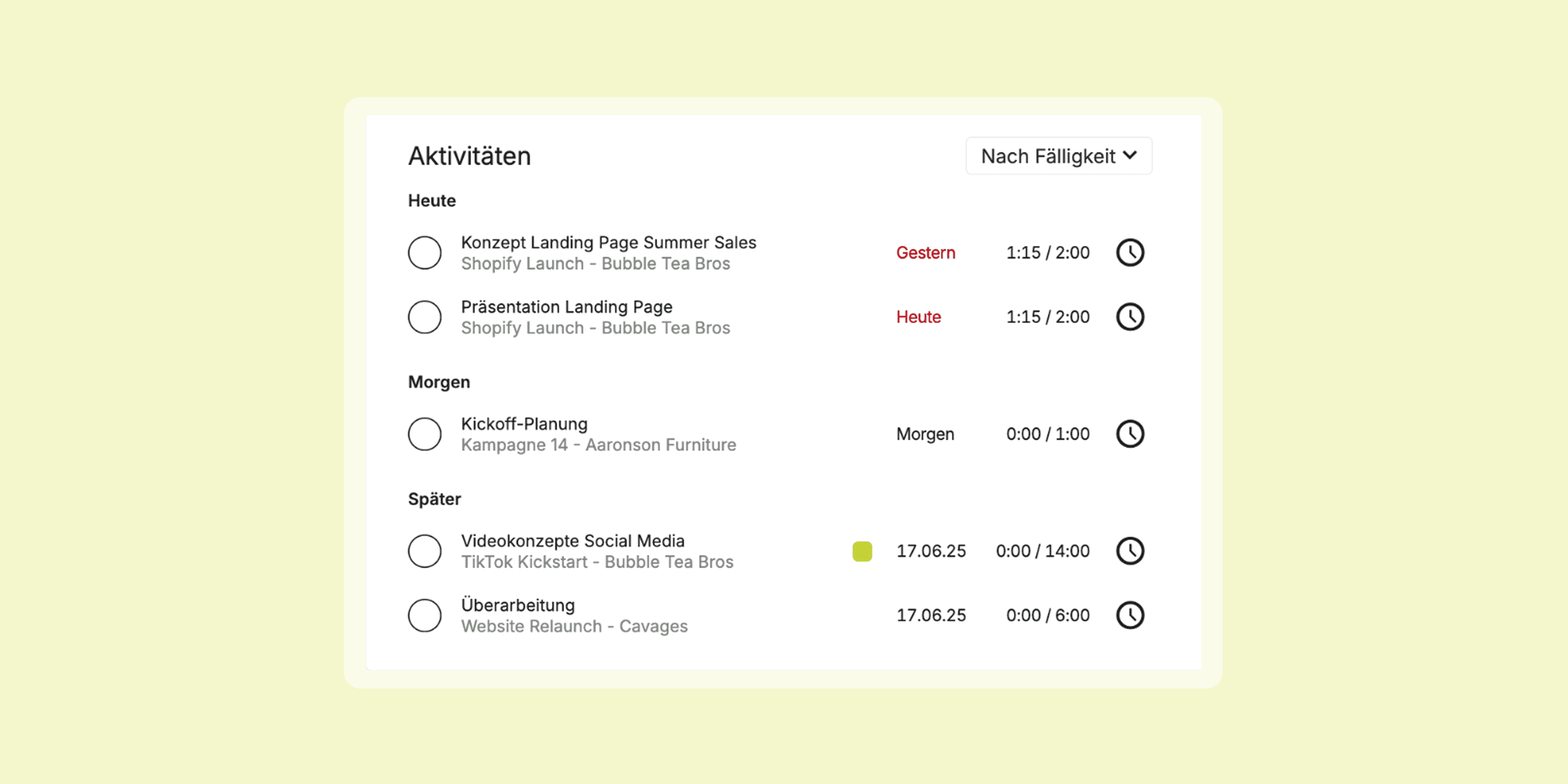1568x784 pixels.
Task: Mark Konzept Landing Page Summer Sales complete
Action: (424, 253)
